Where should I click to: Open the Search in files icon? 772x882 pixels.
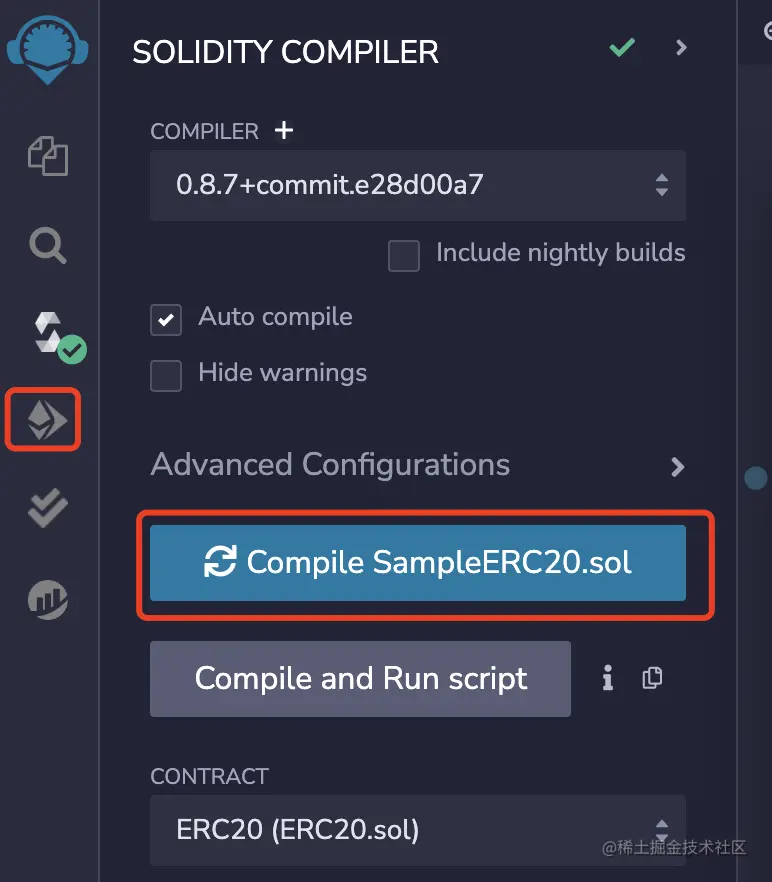click(47, 243)
